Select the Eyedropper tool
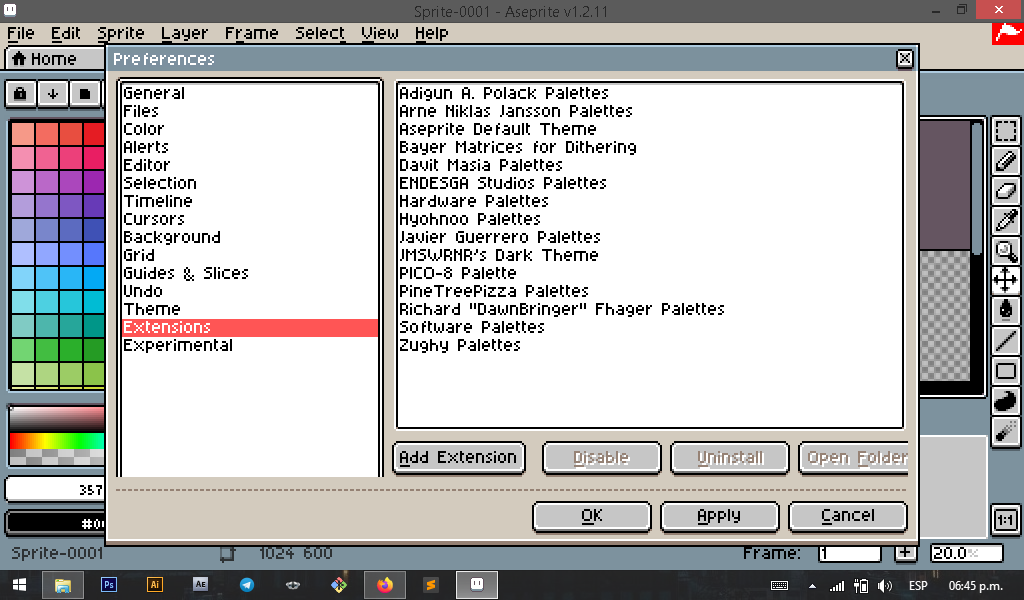 (1005, 221)
